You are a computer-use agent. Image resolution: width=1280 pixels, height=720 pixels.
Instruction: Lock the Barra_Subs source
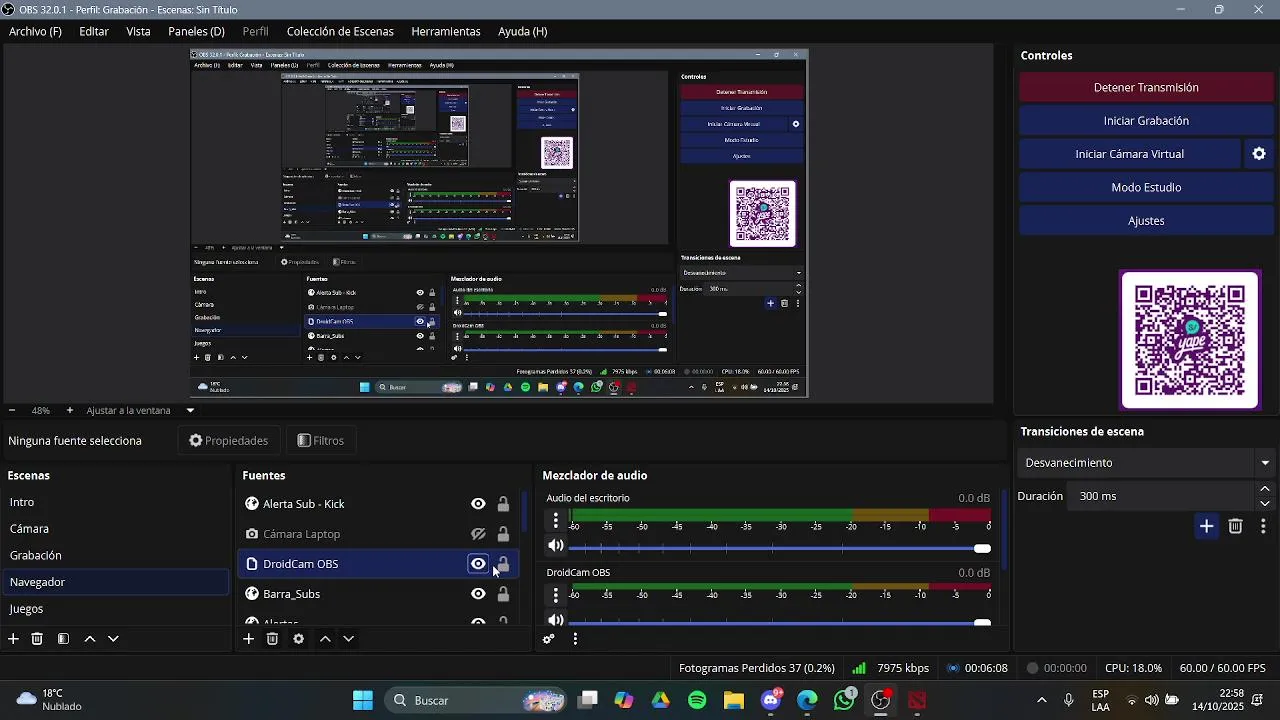coord(503,594)
